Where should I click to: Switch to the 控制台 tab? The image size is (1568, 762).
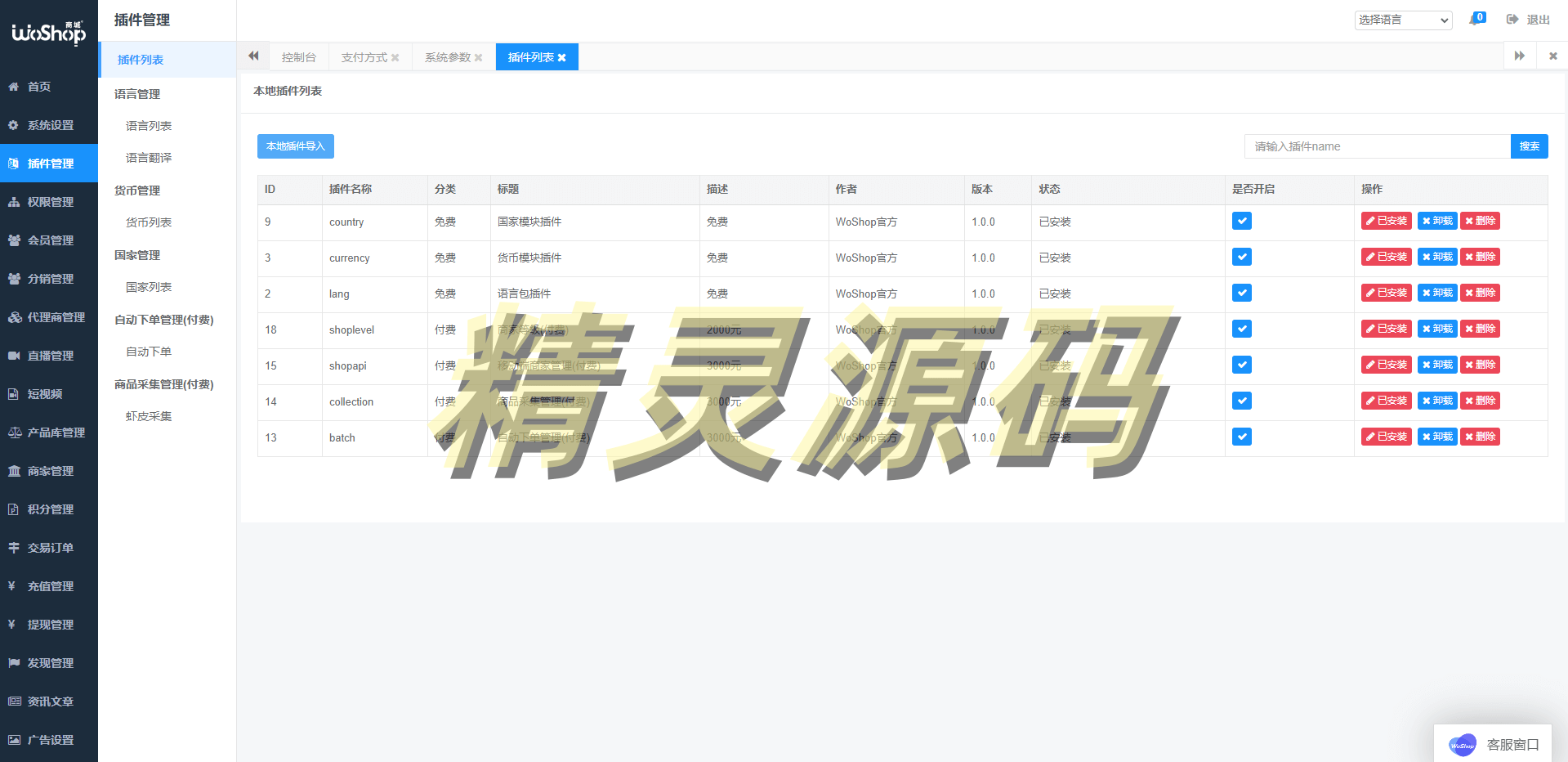[298, 57]
